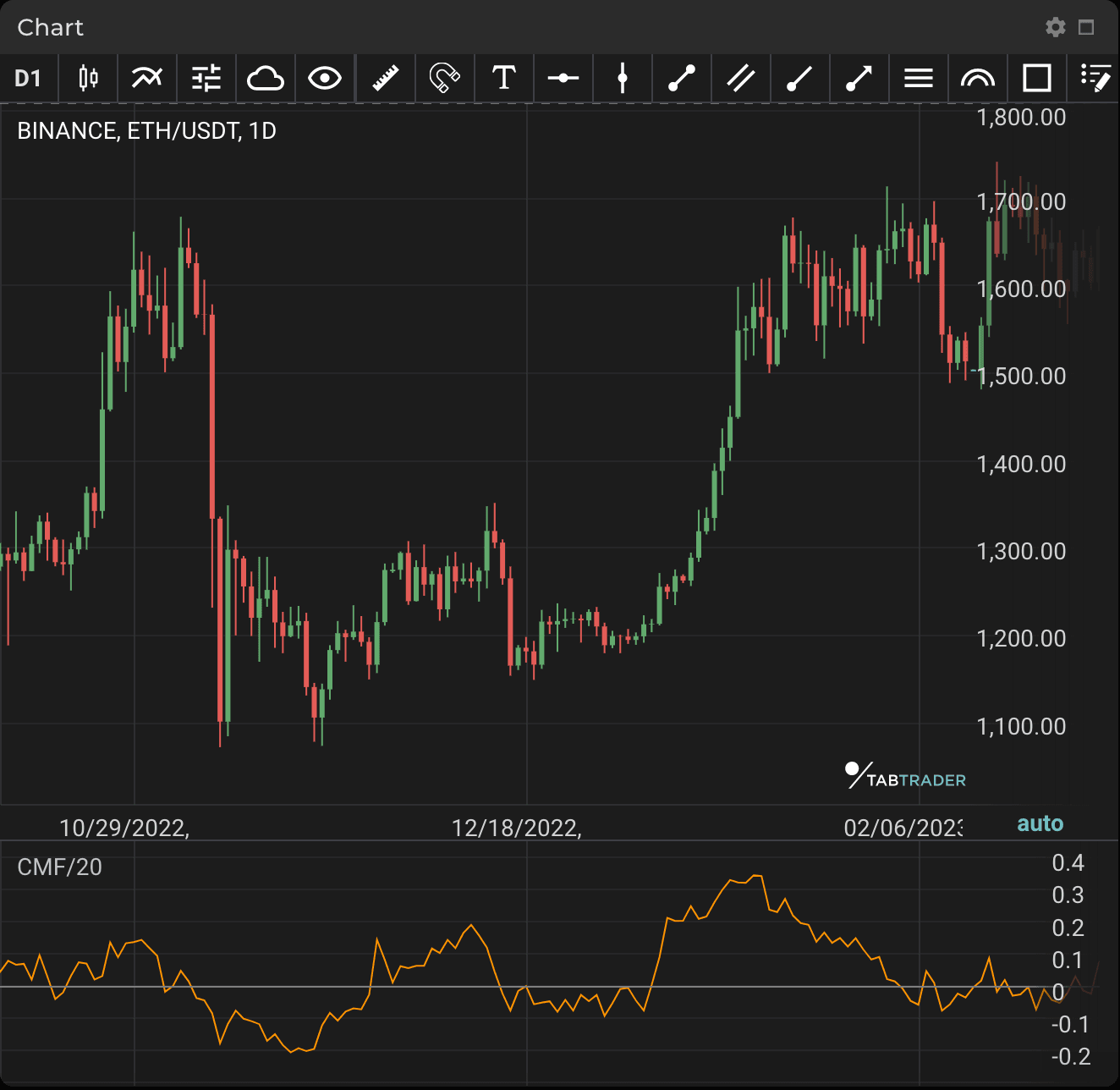Select the rectangle shape tool
1120x1090 pixels.
tap(1037, 79)
